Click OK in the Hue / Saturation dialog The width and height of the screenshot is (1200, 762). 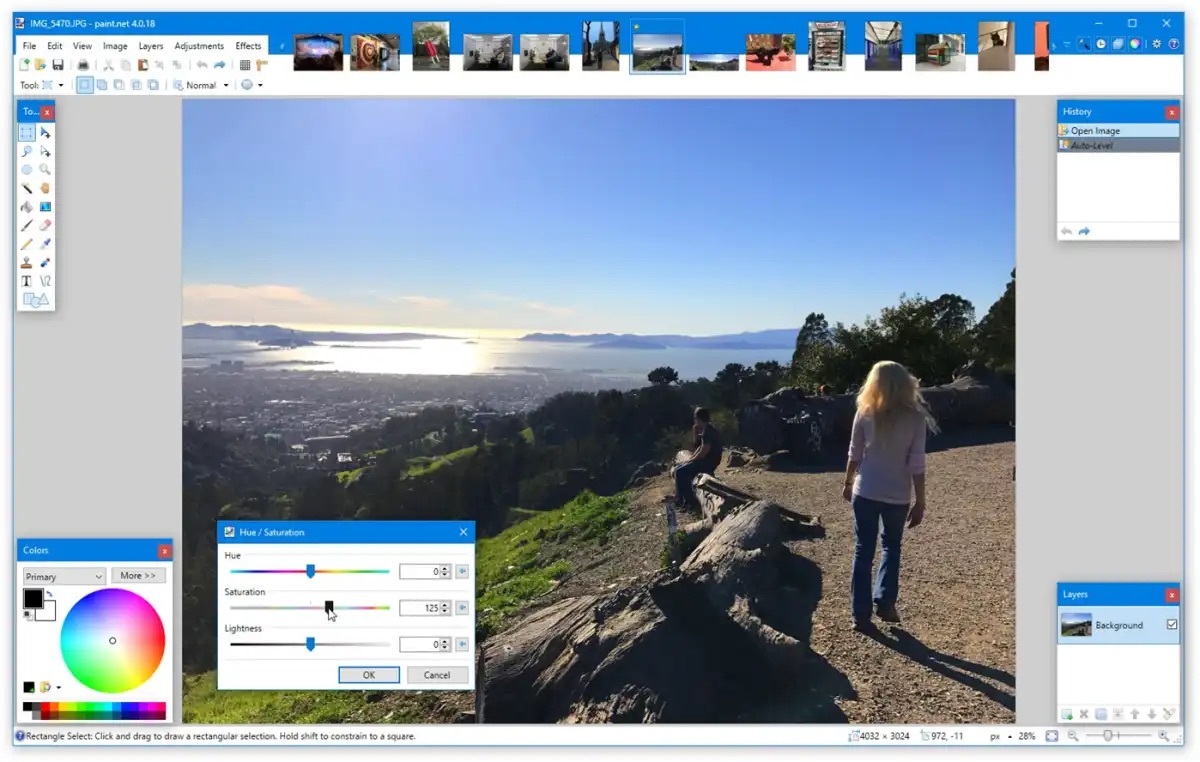pyautogui.click(x=369, y=675)
